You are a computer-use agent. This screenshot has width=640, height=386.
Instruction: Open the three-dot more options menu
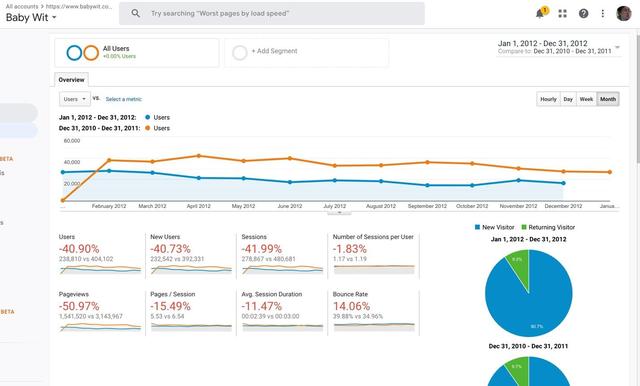pyautogui.click(x=602, y=13)
